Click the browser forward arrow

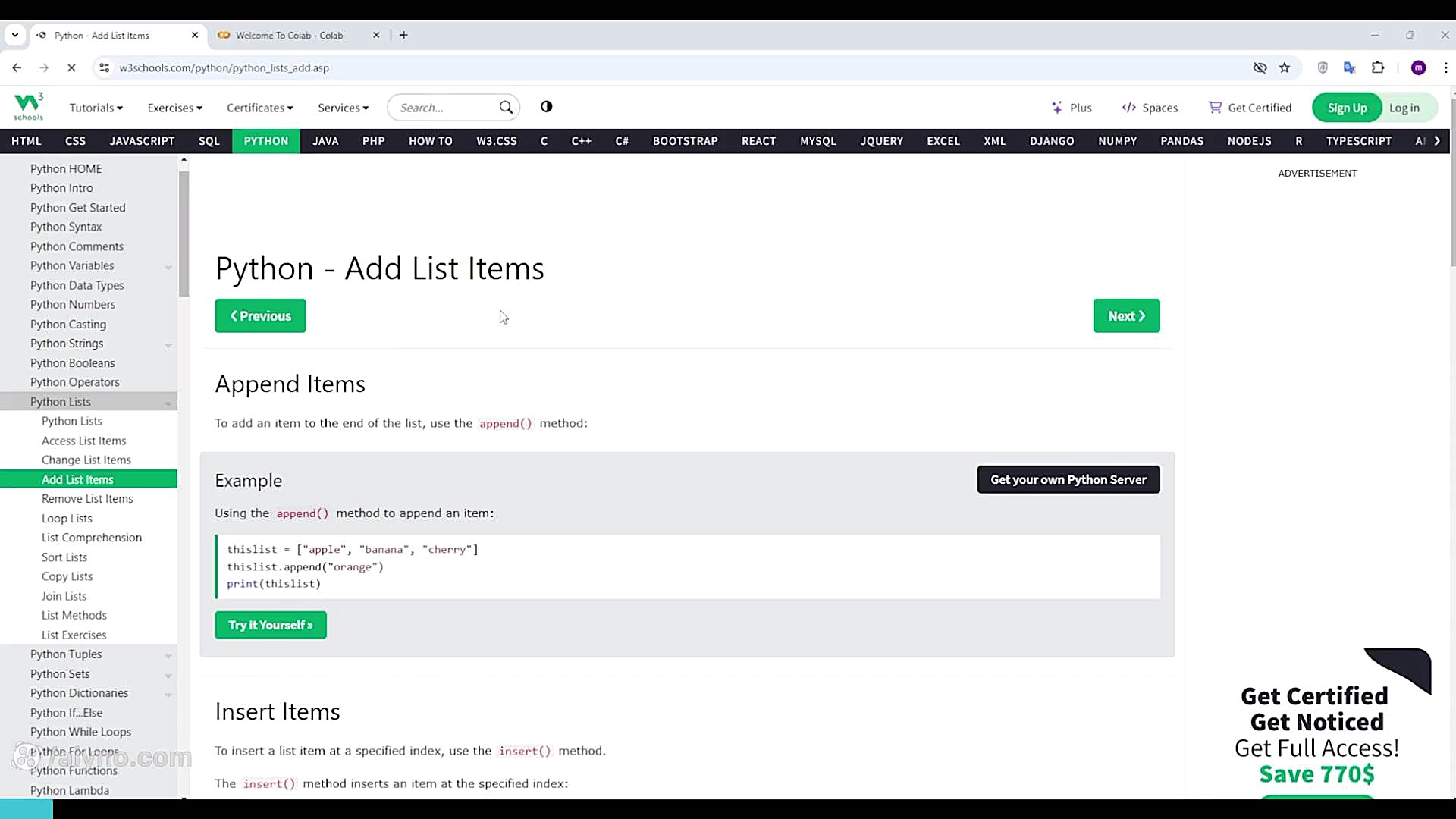coord(44,67)
